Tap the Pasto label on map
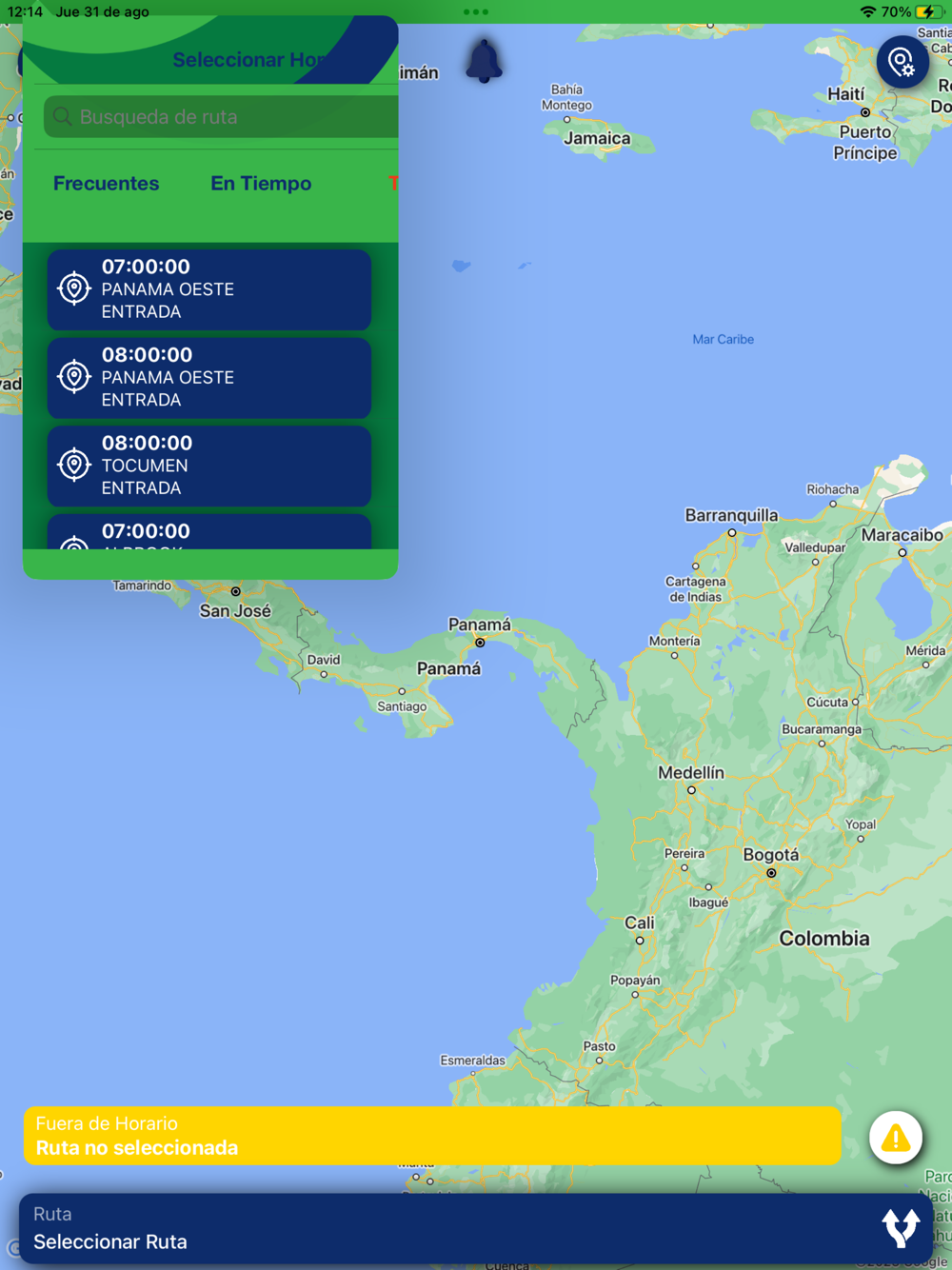Screen dimensions: 952x1270 [x=599, y=1045]
